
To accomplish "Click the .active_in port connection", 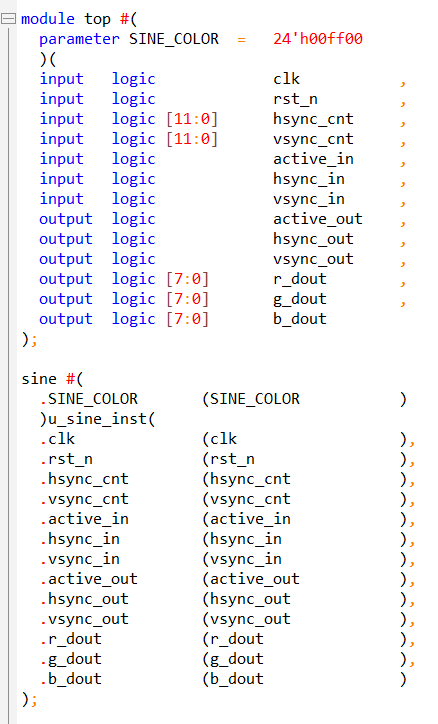I will 84,519.
